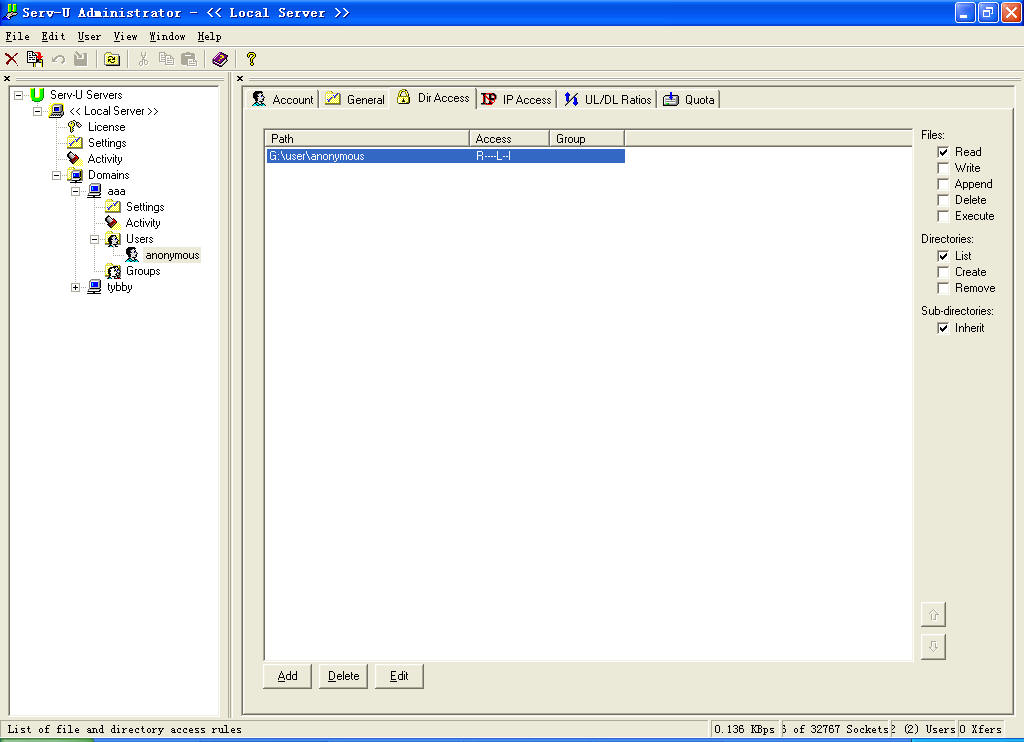The width and height of the screenshot is (1024, 742).
Task: Click the License key icon in tree
Action: (74, 127)
